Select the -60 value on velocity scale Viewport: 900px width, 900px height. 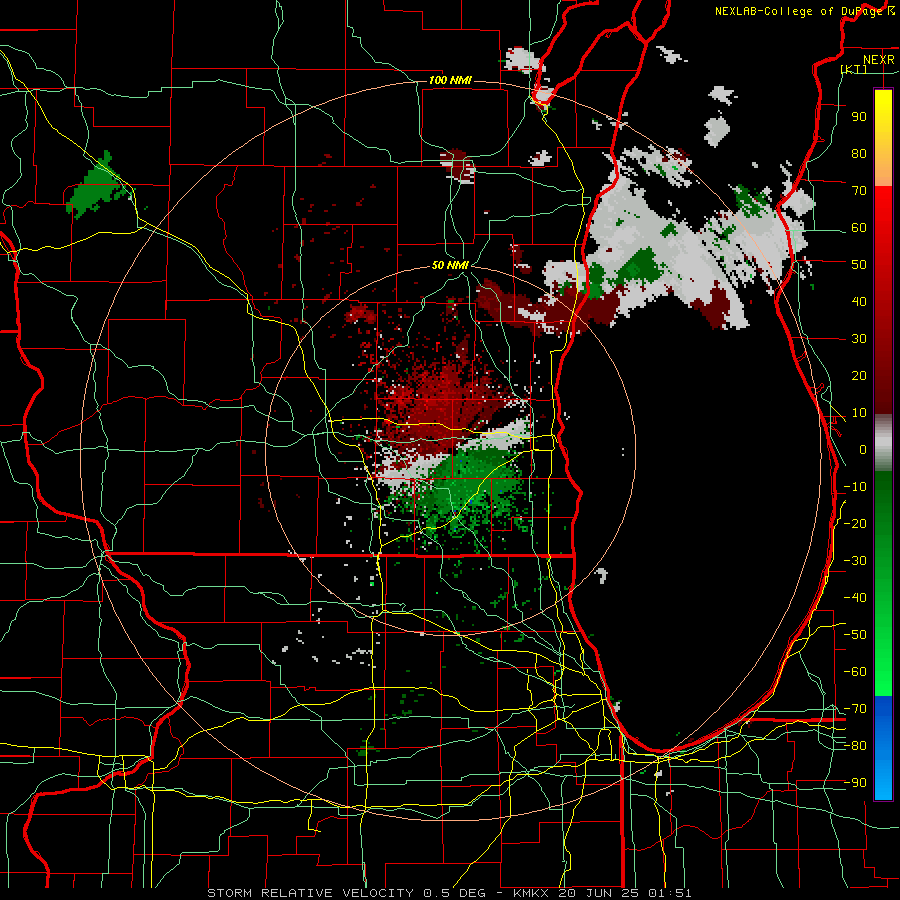click(855, 672)
